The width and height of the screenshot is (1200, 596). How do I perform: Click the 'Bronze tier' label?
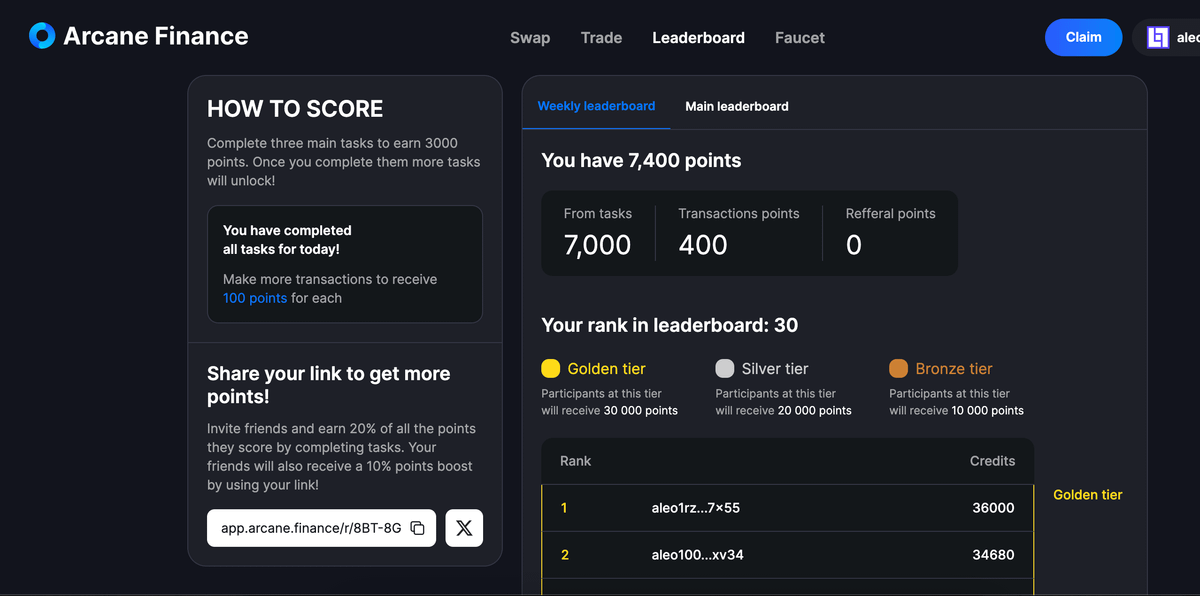pyautogui.click(x=954, y=369)
